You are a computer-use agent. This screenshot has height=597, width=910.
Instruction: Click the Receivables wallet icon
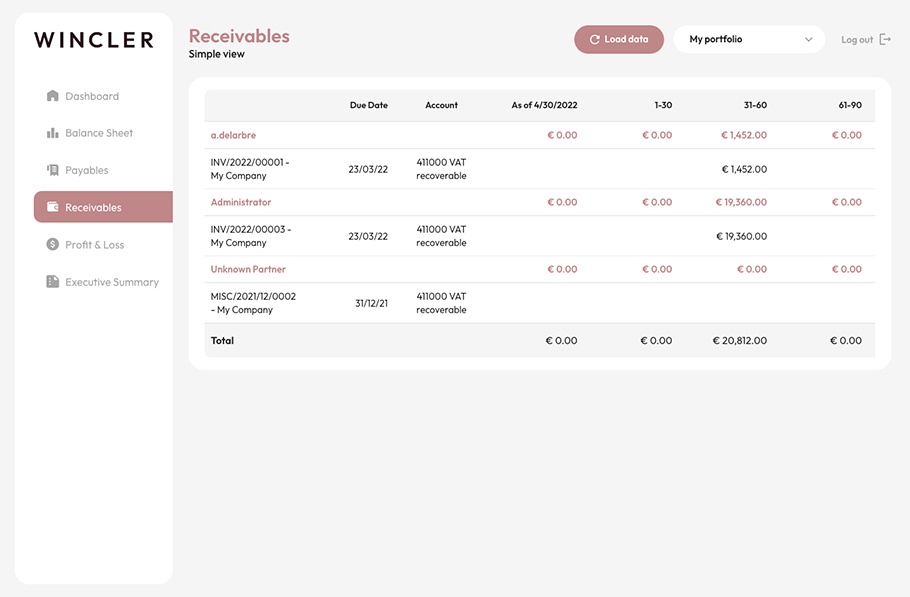(52, 207)
